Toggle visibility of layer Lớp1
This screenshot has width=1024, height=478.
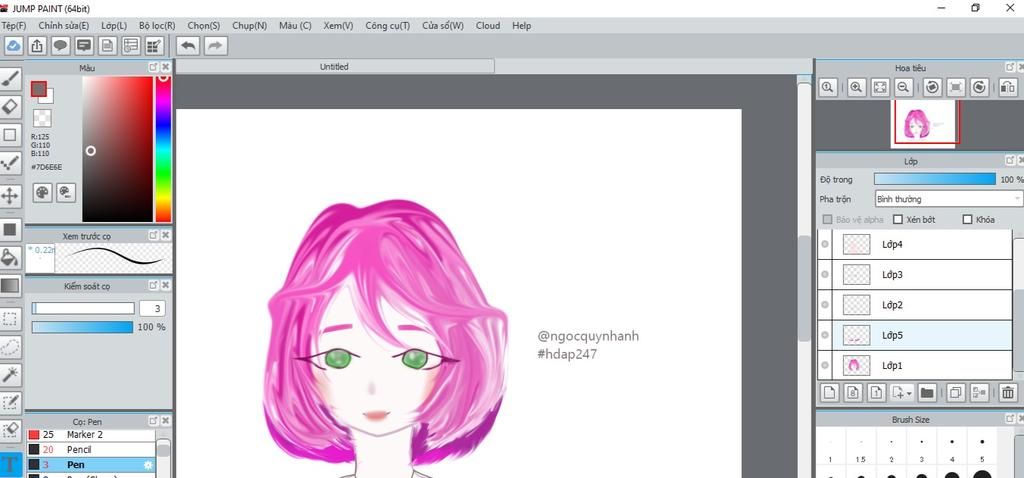[825, 366]
